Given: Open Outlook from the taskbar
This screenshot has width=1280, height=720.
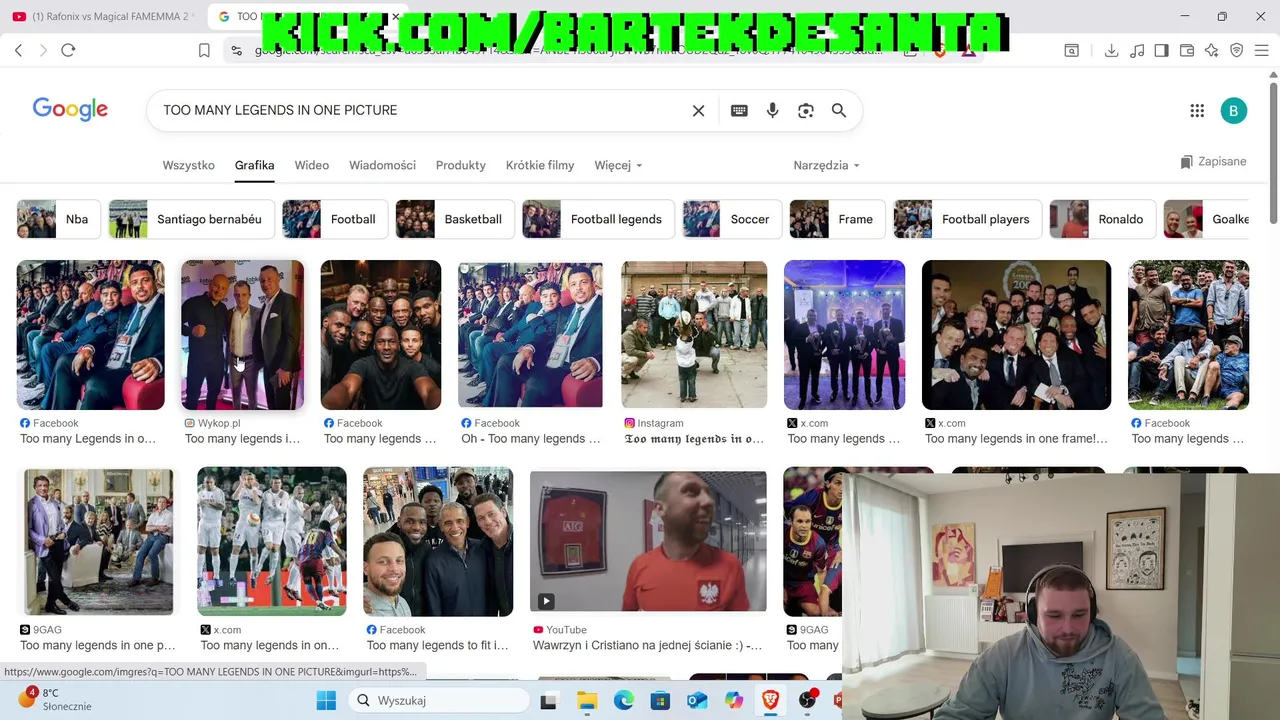Looking at the screenshot, I should [697, 701].
